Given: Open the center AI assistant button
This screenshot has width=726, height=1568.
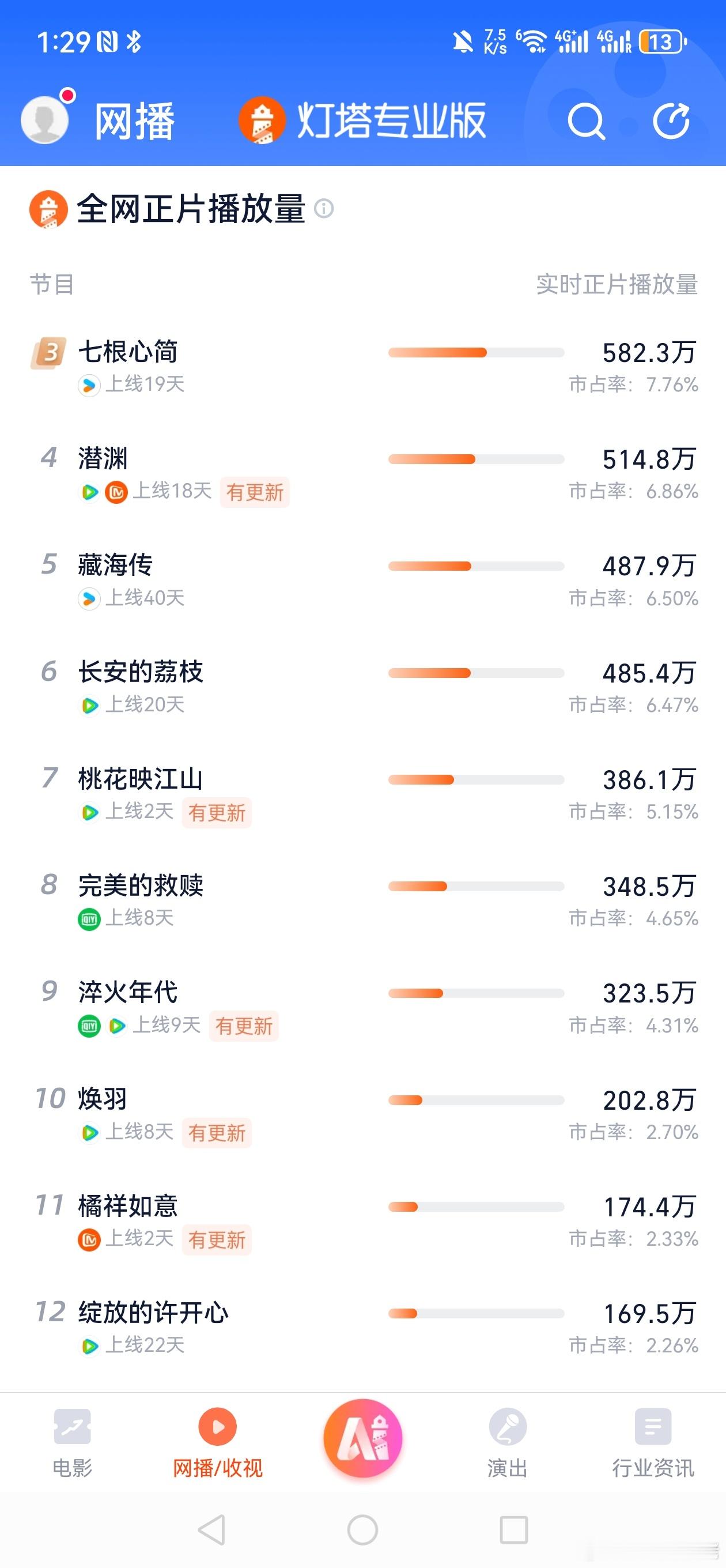Looking at the screenshot, I should point(364,1438).
